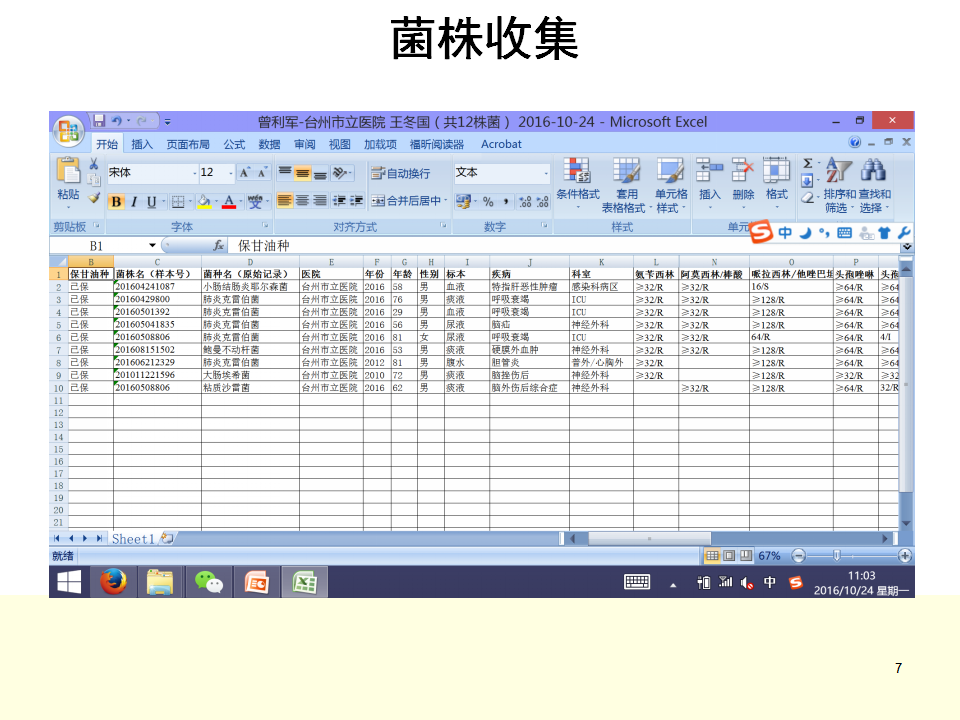Switch to Page Layout view in status bar
960x720 pixels.
coord(729,555)
